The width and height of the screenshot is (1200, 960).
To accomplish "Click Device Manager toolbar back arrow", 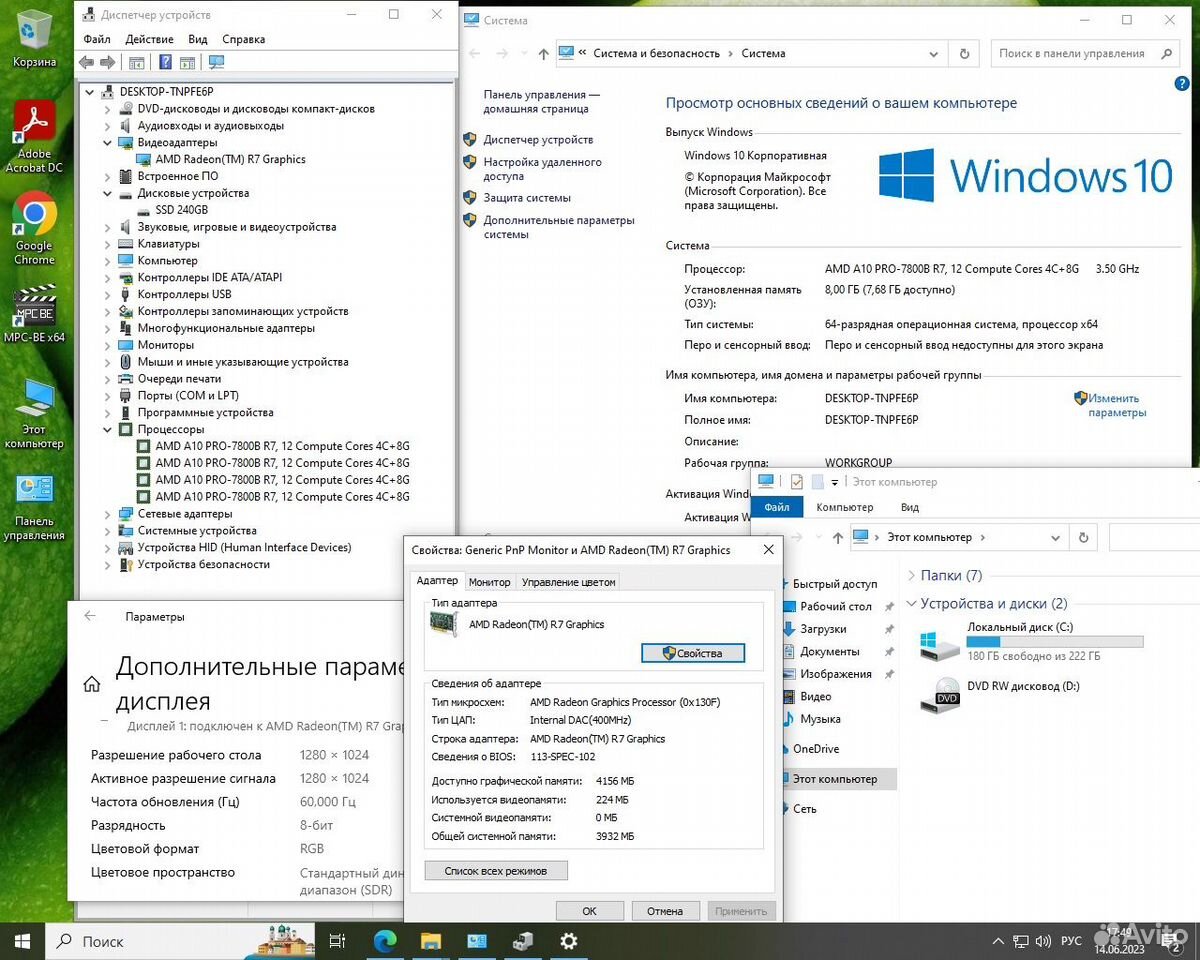I will point(86,62).
